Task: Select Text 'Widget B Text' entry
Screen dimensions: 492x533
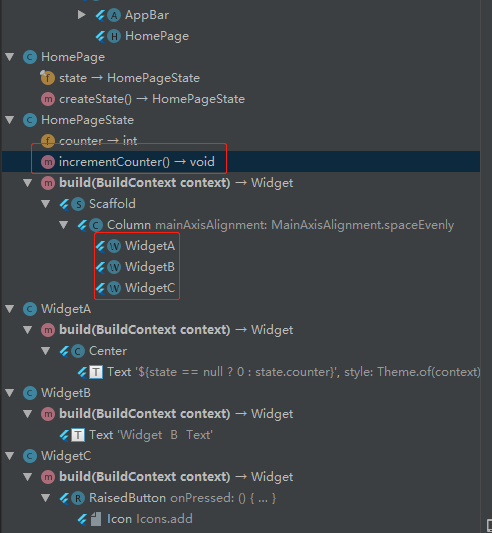Action: [x=136, y=435]
